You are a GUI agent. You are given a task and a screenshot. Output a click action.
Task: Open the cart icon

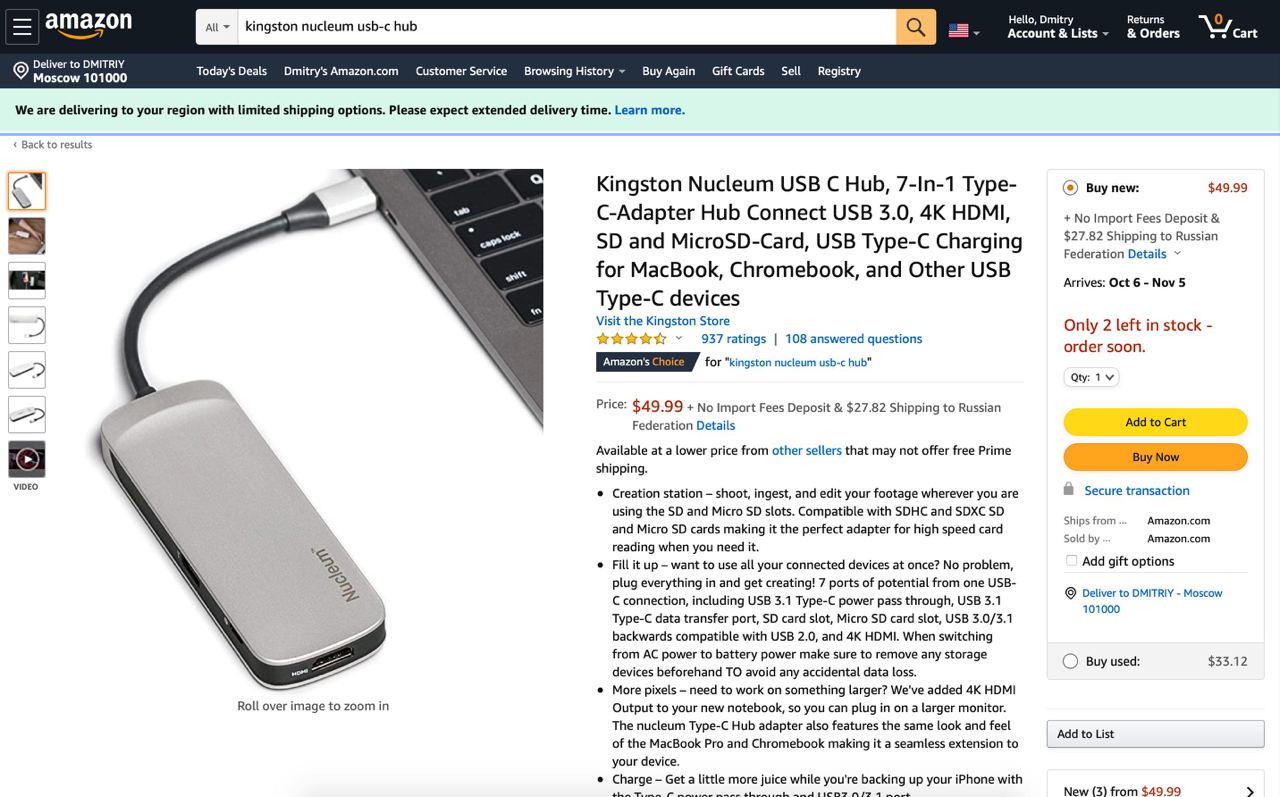click(x=1229, y=27)
